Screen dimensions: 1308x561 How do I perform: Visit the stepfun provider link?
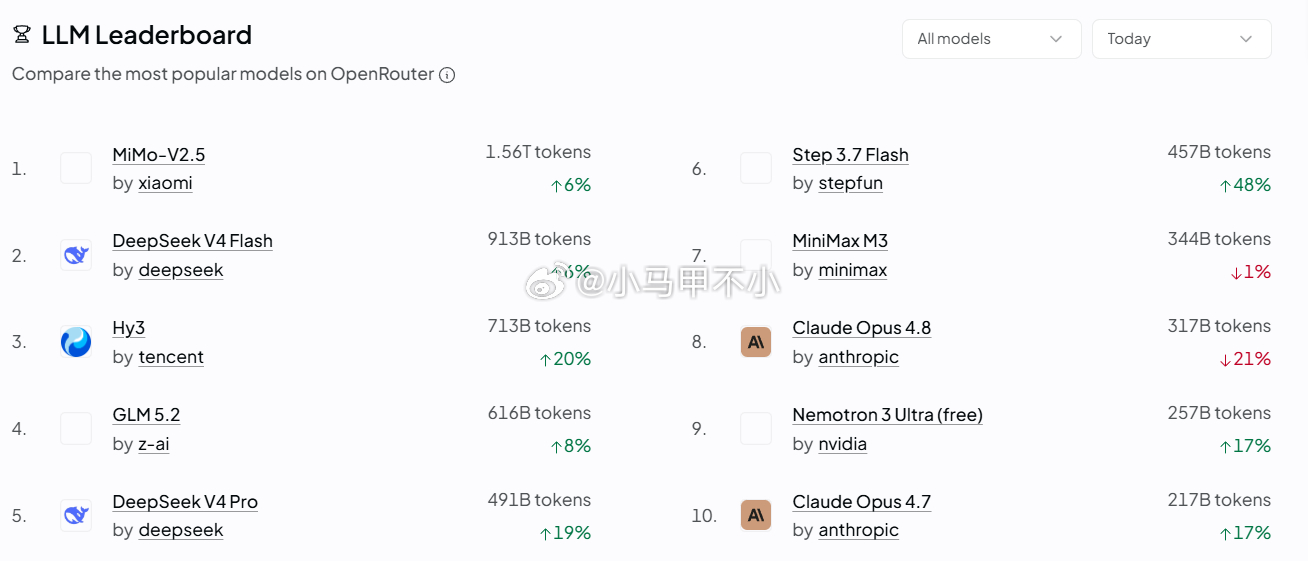coord(851,183)
